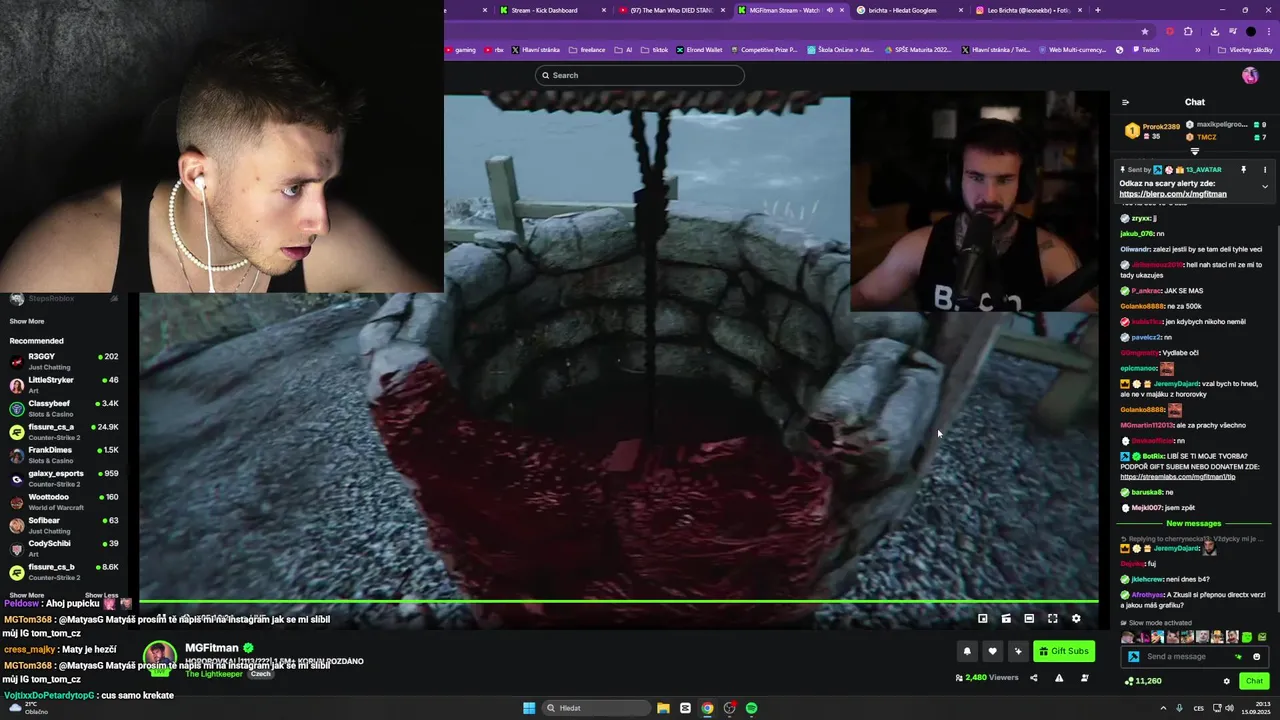Click the MGFitman channel name
Viewport: 1280px width, 720px height.
212,648
